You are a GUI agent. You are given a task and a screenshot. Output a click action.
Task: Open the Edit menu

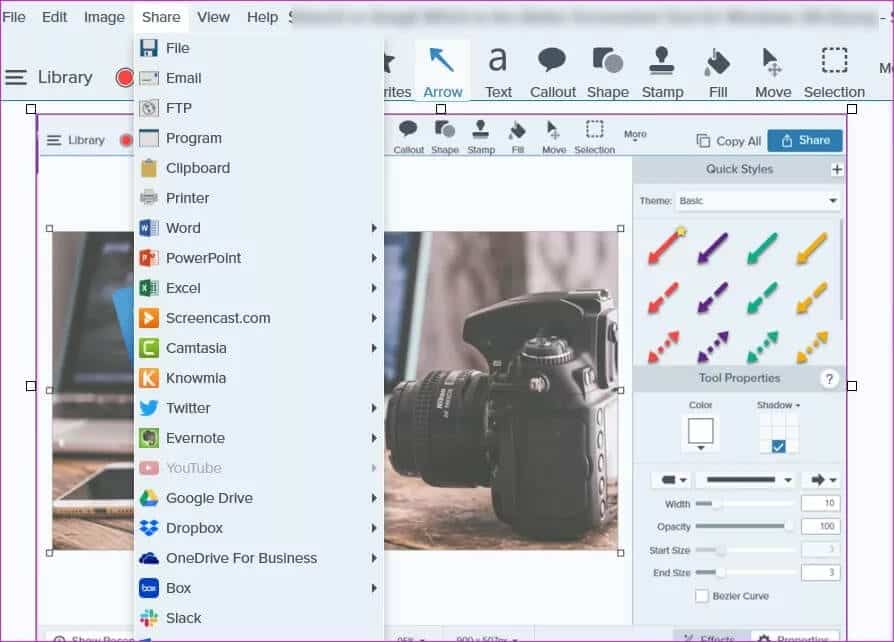point(54,17)
